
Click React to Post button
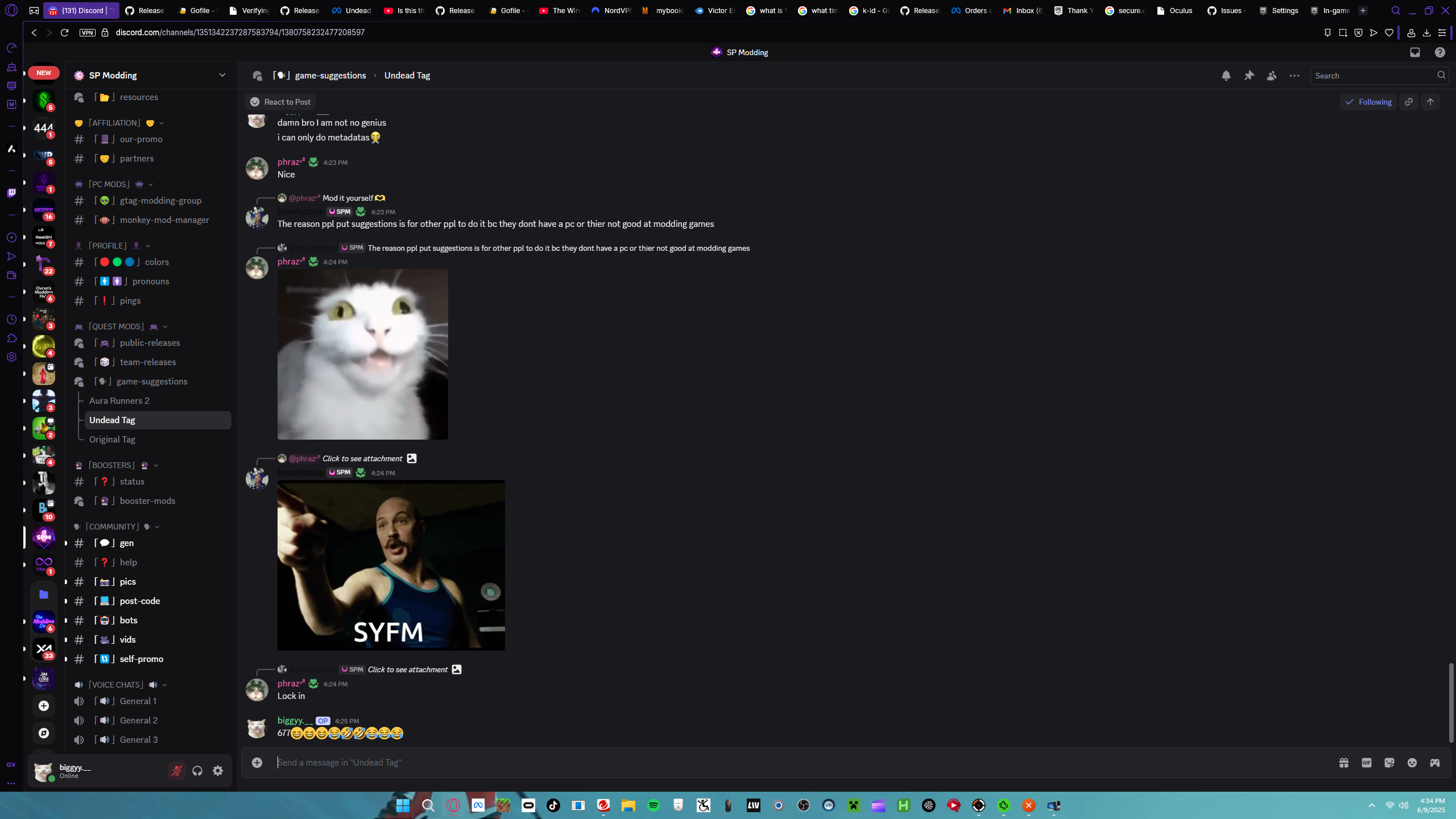280,102
